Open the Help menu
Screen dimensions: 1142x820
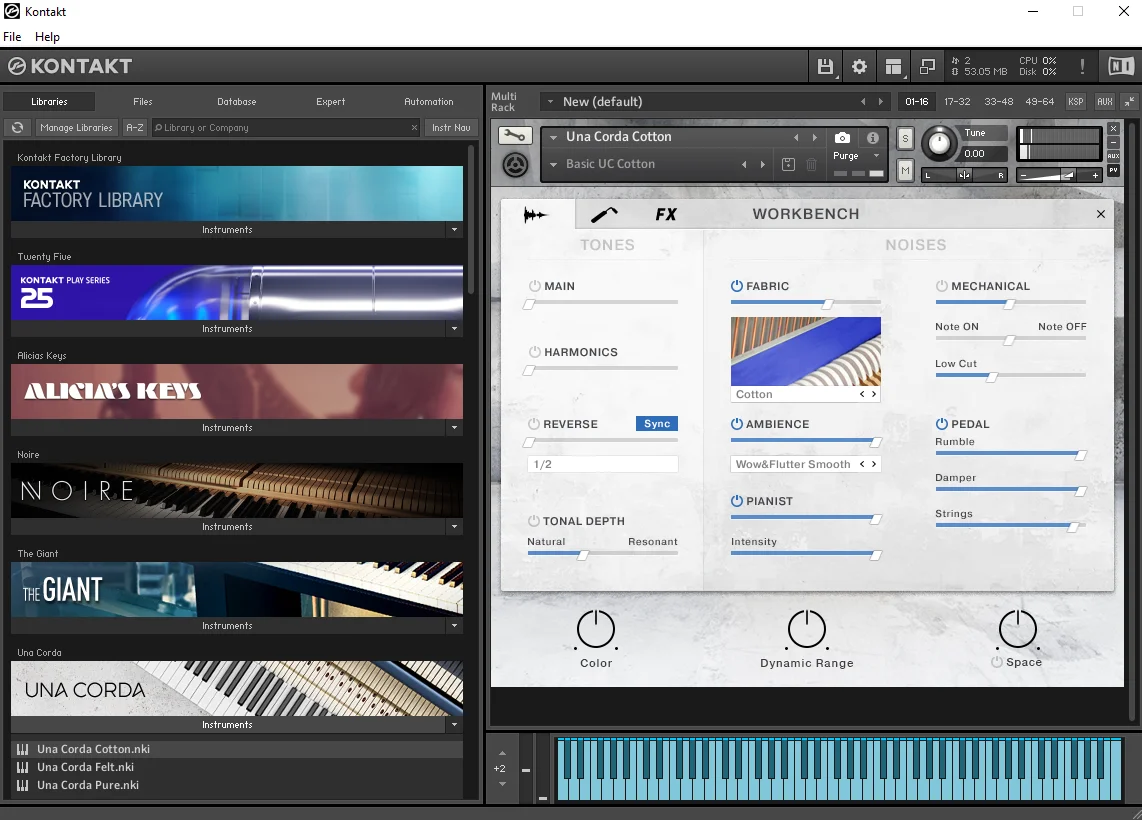click(47, 36)
